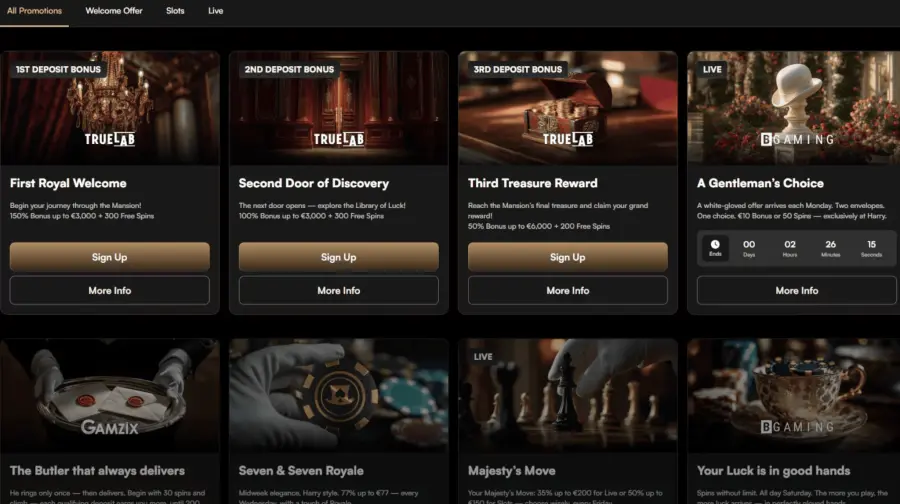Click the Majesty's Move chess image
This screenshot has height=504, width=900.
point(568,395)
